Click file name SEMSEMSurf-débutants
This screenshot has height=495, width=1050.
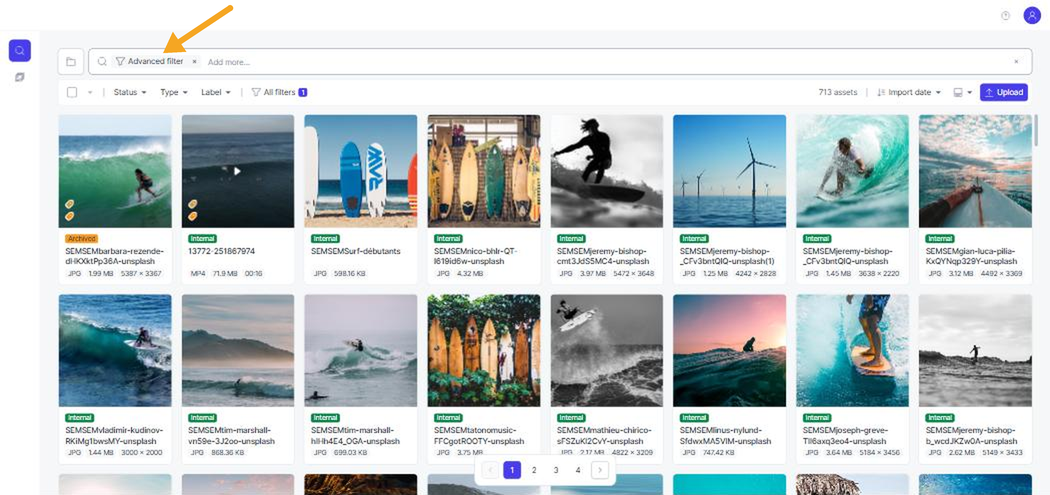click(356, 251)
